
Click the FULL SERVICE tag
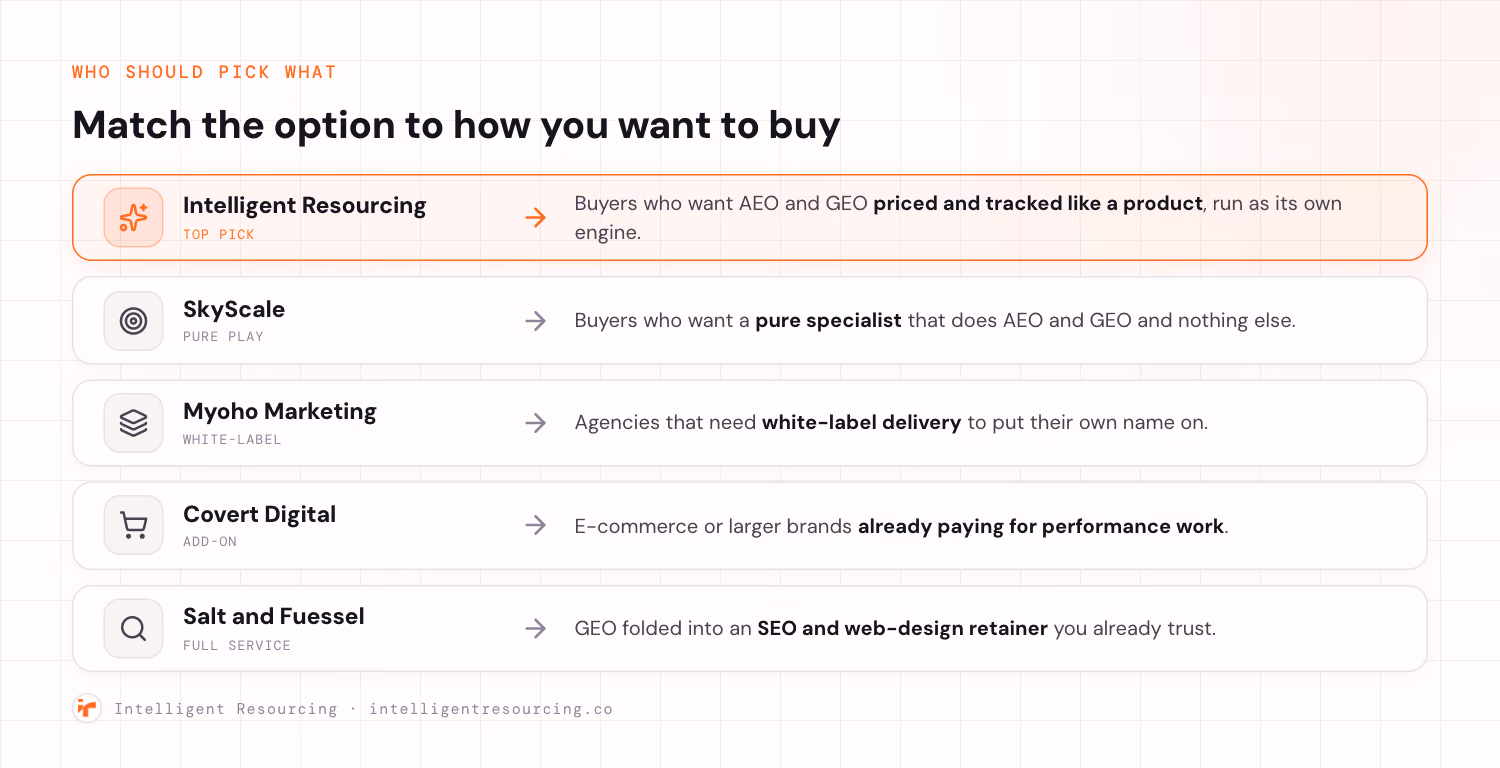coord(237,646)
